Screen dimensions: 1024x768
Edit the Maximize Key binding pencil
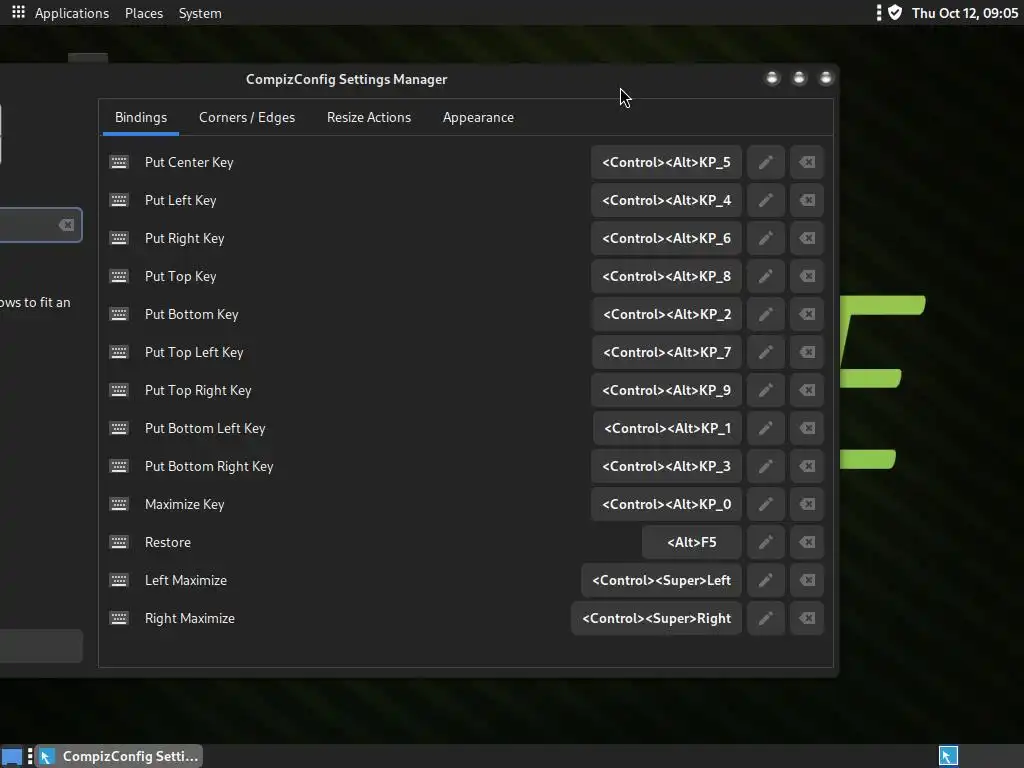tap(765, 504)
